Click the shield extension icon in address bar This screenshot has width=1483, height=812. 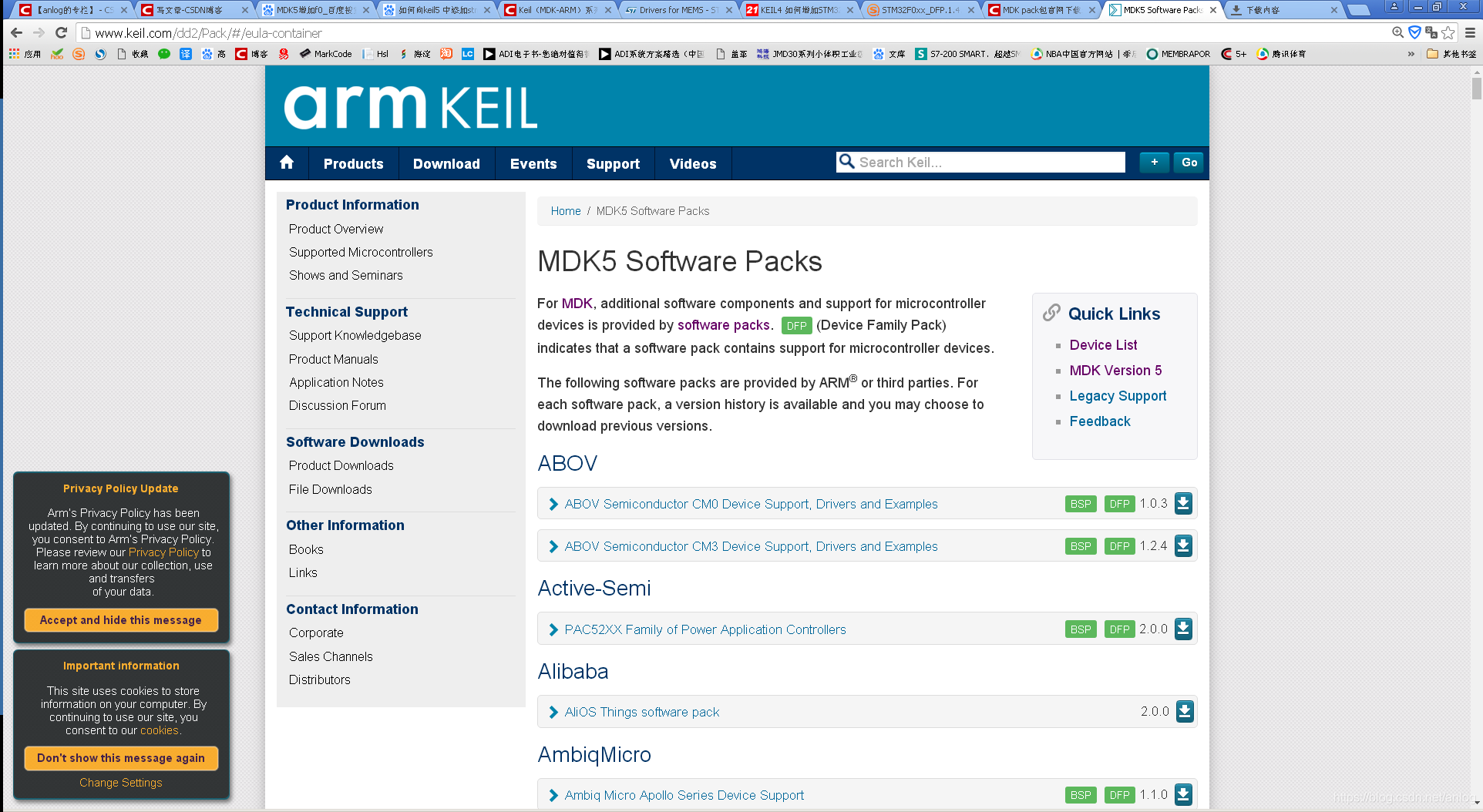click(x=1414, y=32)
